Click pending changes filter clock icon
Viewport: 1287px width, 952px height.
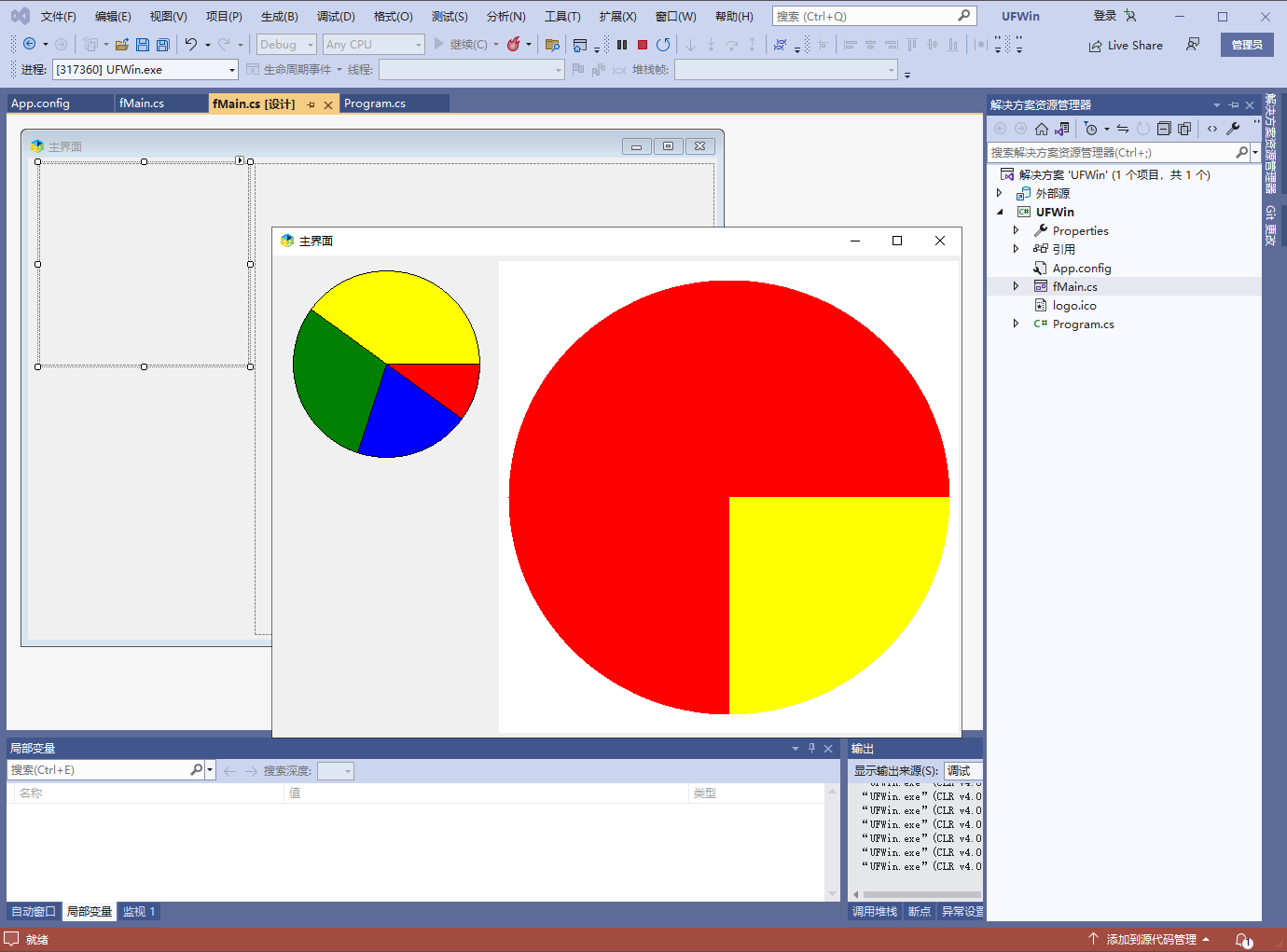pyautogui.click(x=1091, y=129)
